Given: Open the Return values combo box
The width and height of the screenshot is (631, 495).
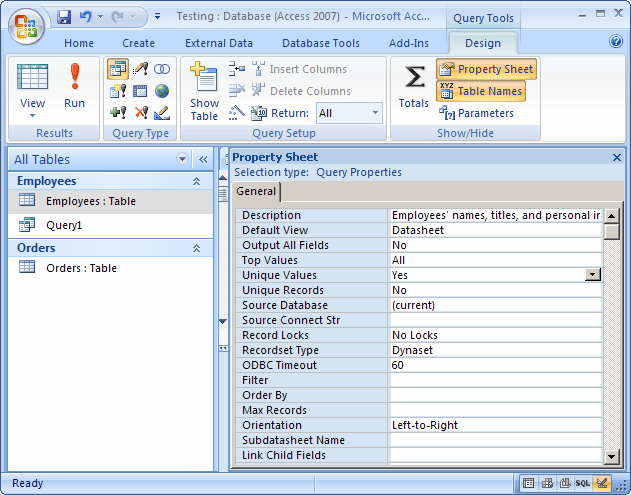Looking at the screenshot, I should point(349,113).
